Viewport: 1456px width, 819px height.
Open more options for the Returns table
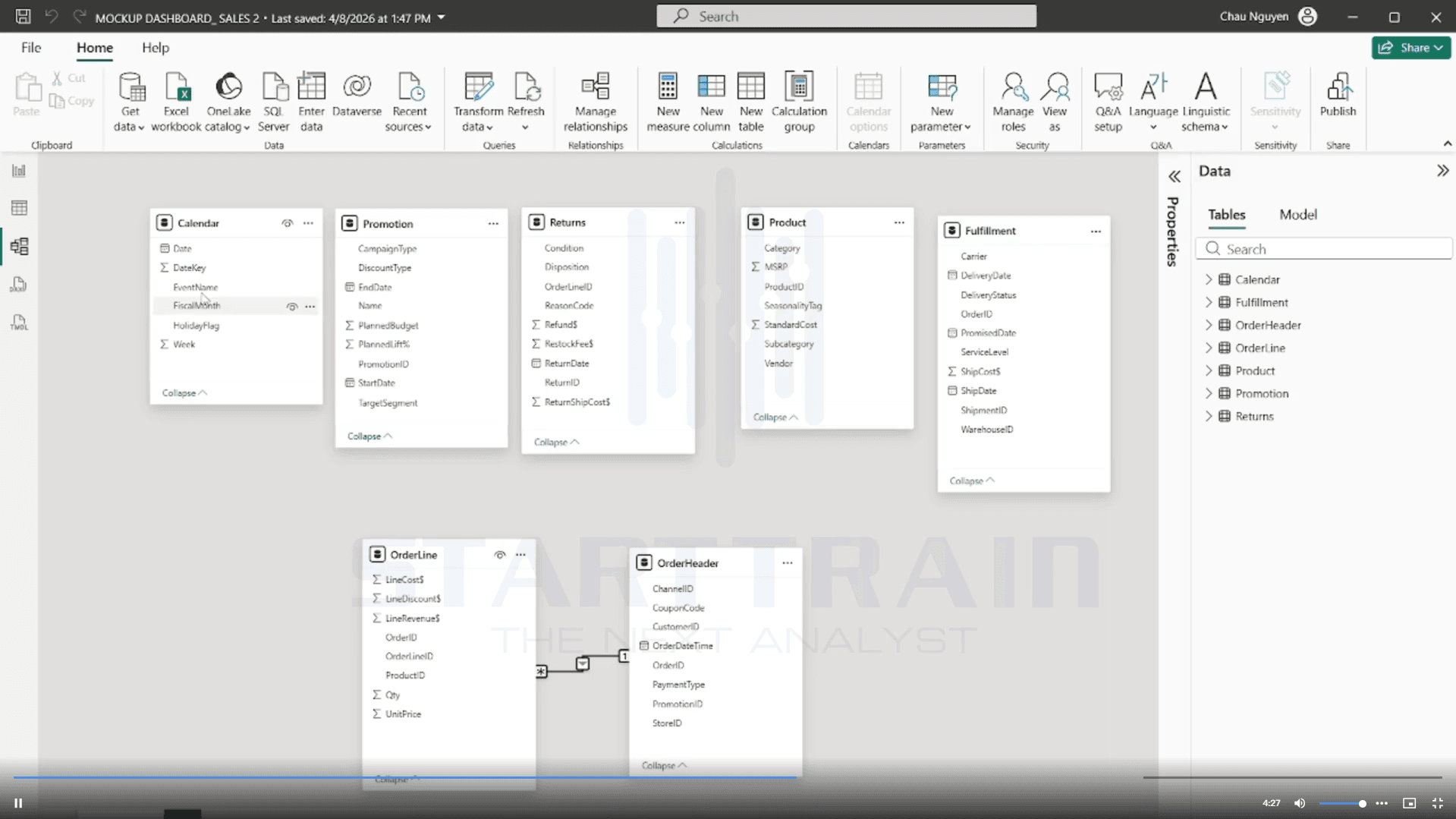pyautogui.click(x=680, y=222)
